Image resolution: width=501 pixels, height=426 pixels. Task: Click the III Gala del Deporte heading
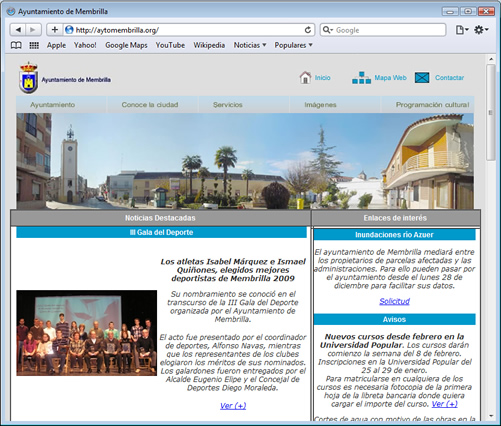pyautogui.click(x=161, y=232)
